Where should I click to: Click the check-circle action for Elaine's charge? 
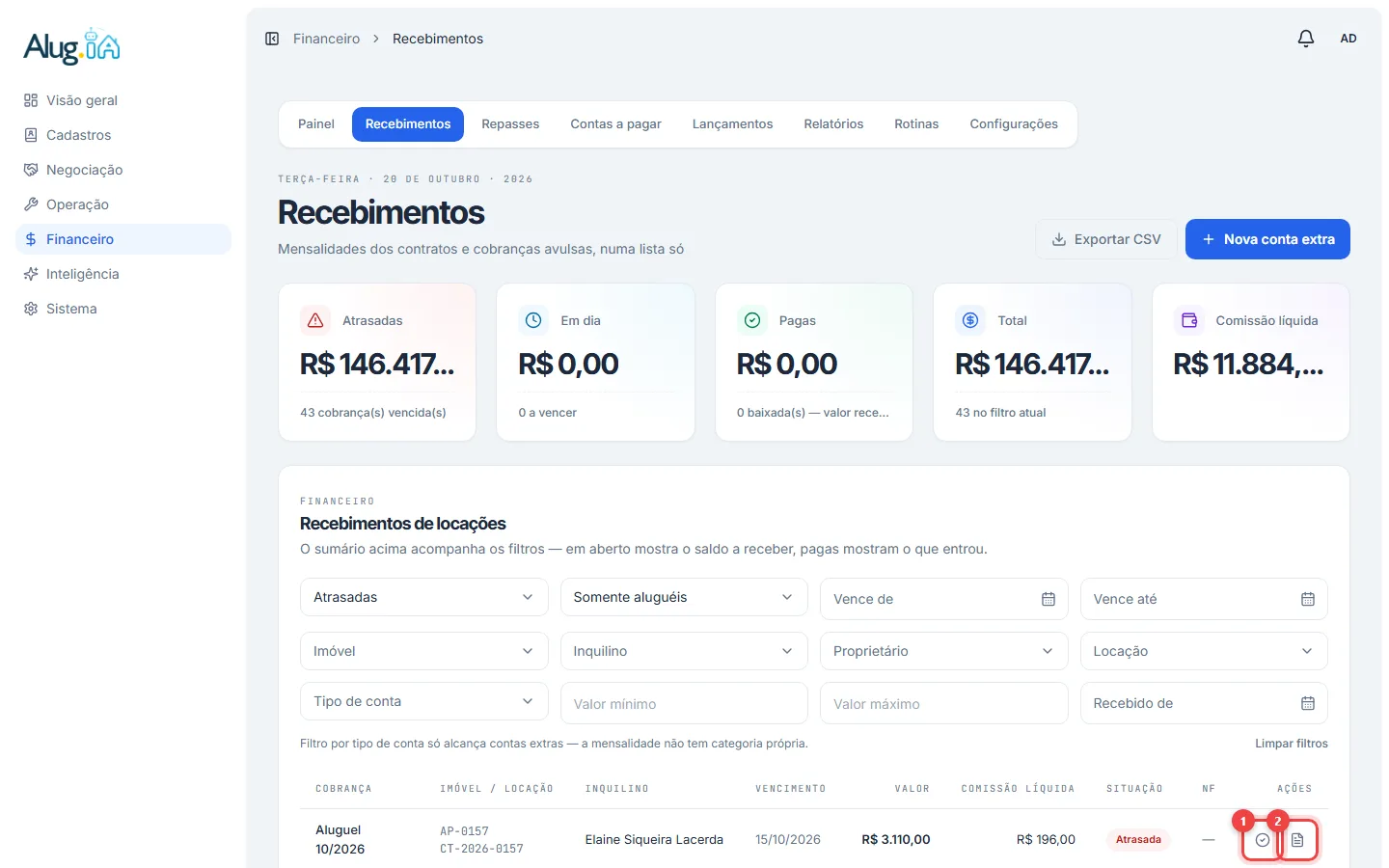click(x=1263, y=840)
